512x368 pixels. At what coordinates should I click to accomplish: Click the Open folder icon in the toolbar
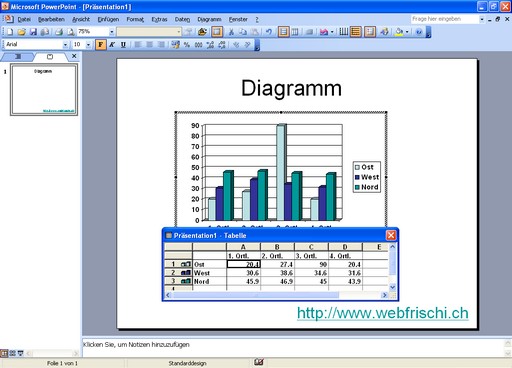tap(21, 32)
